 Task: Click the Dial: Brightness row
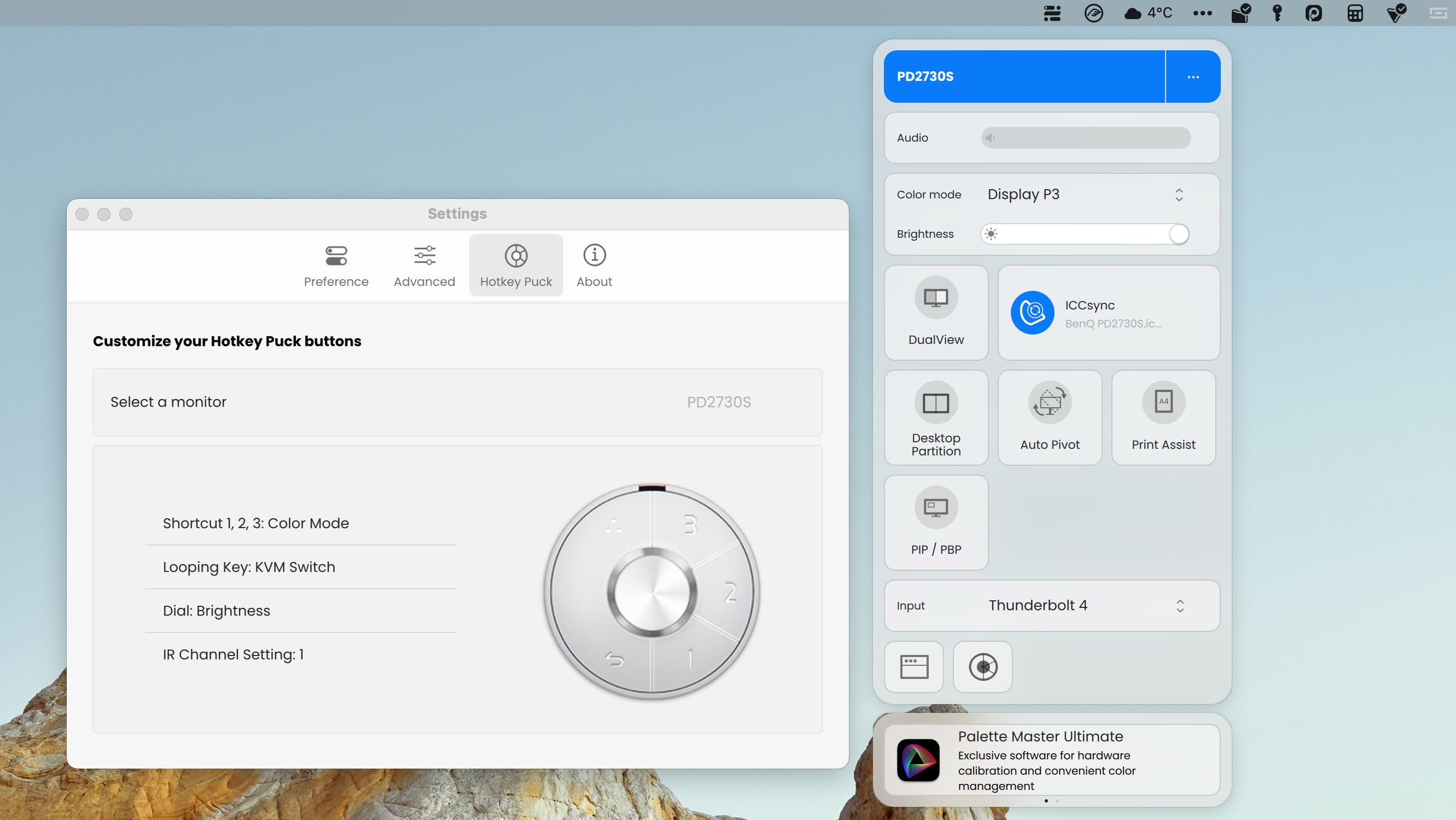point(301,611)
